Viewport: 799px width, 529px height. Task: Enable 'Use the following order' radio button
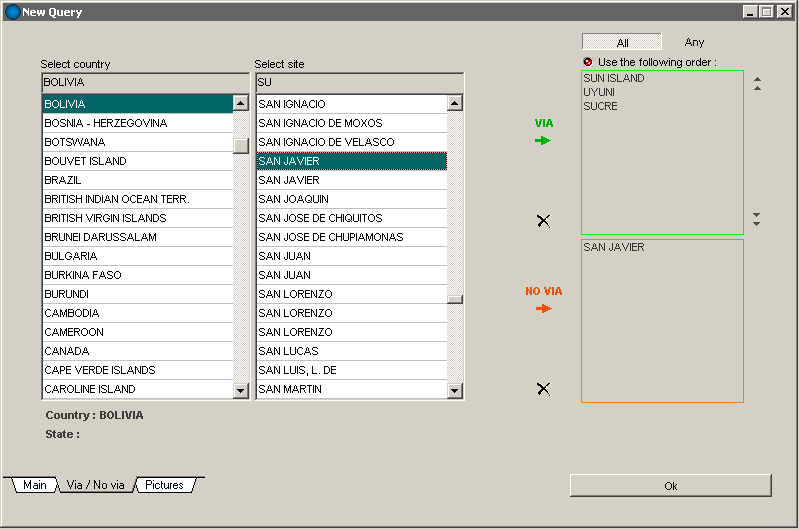click(x=588, y=62)
